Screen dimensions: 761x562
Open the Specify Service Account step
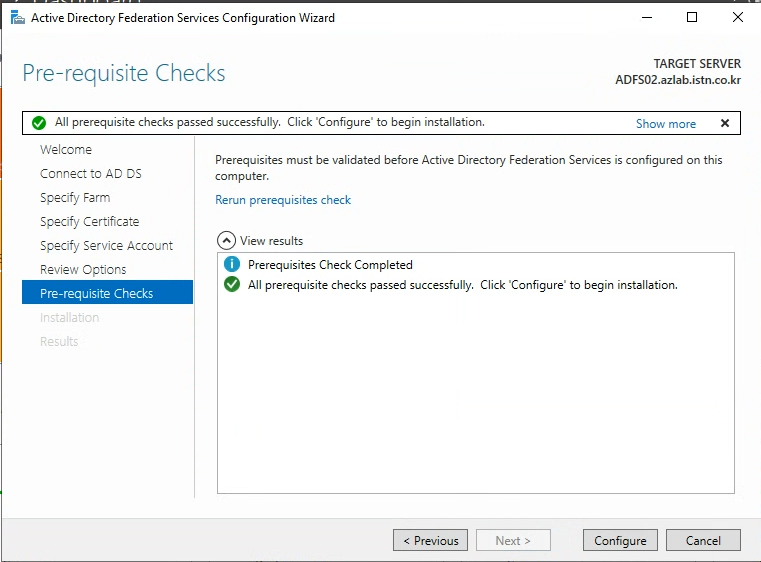point(106,246)
